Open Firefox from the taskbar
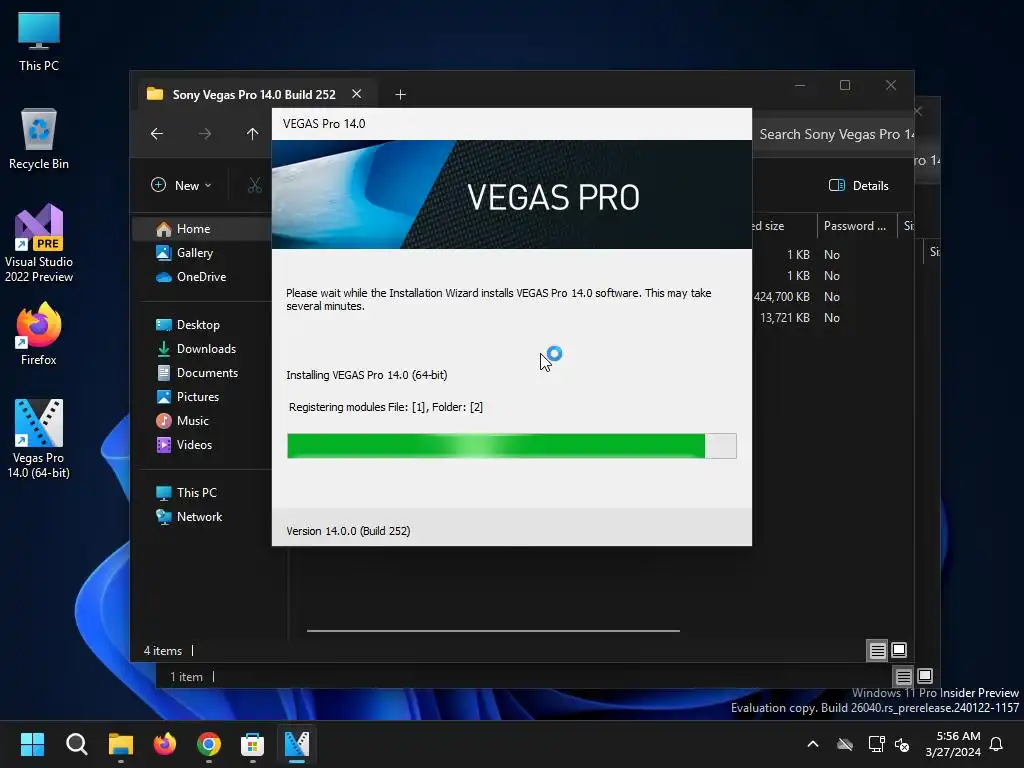This screenshot has width=1024, height=768. click(165, 744)
